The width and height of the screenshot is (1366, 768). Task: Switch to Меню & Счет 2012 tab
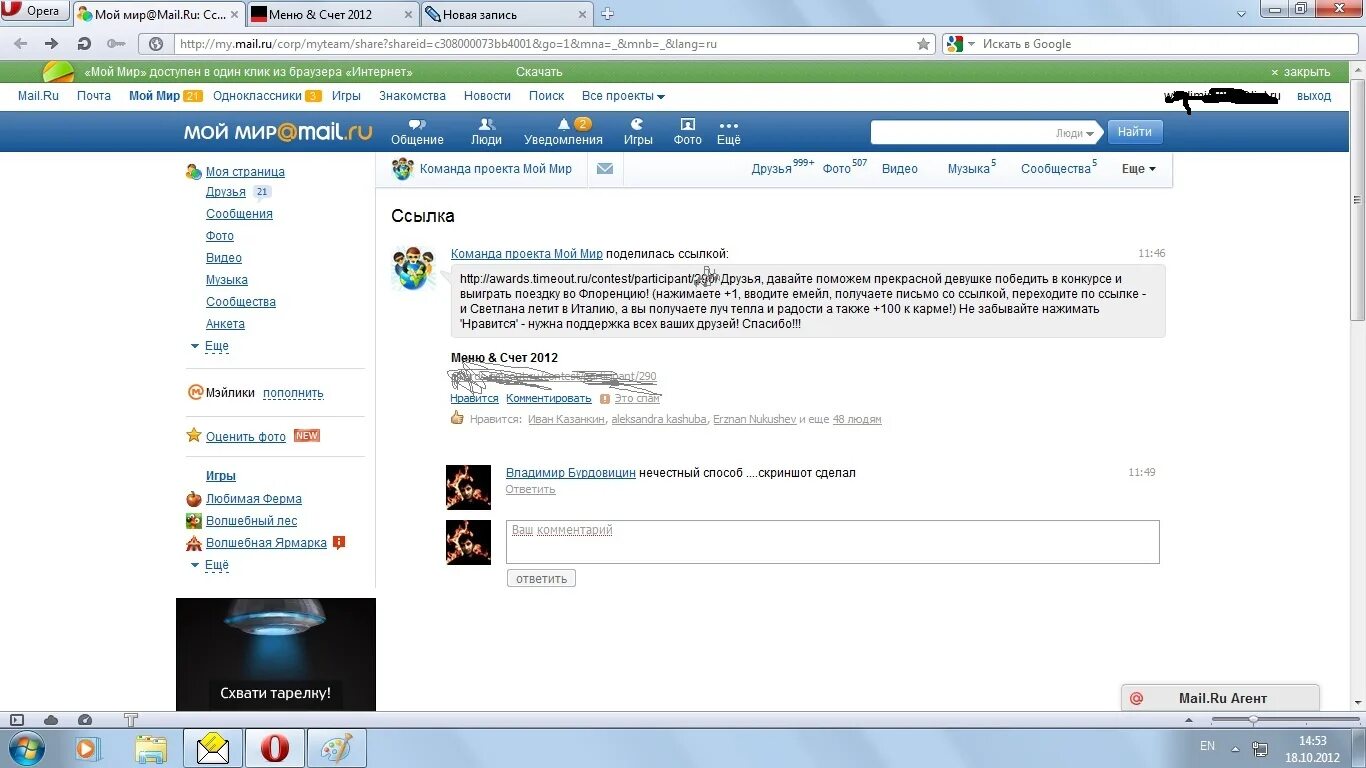(x=331, y=14)
